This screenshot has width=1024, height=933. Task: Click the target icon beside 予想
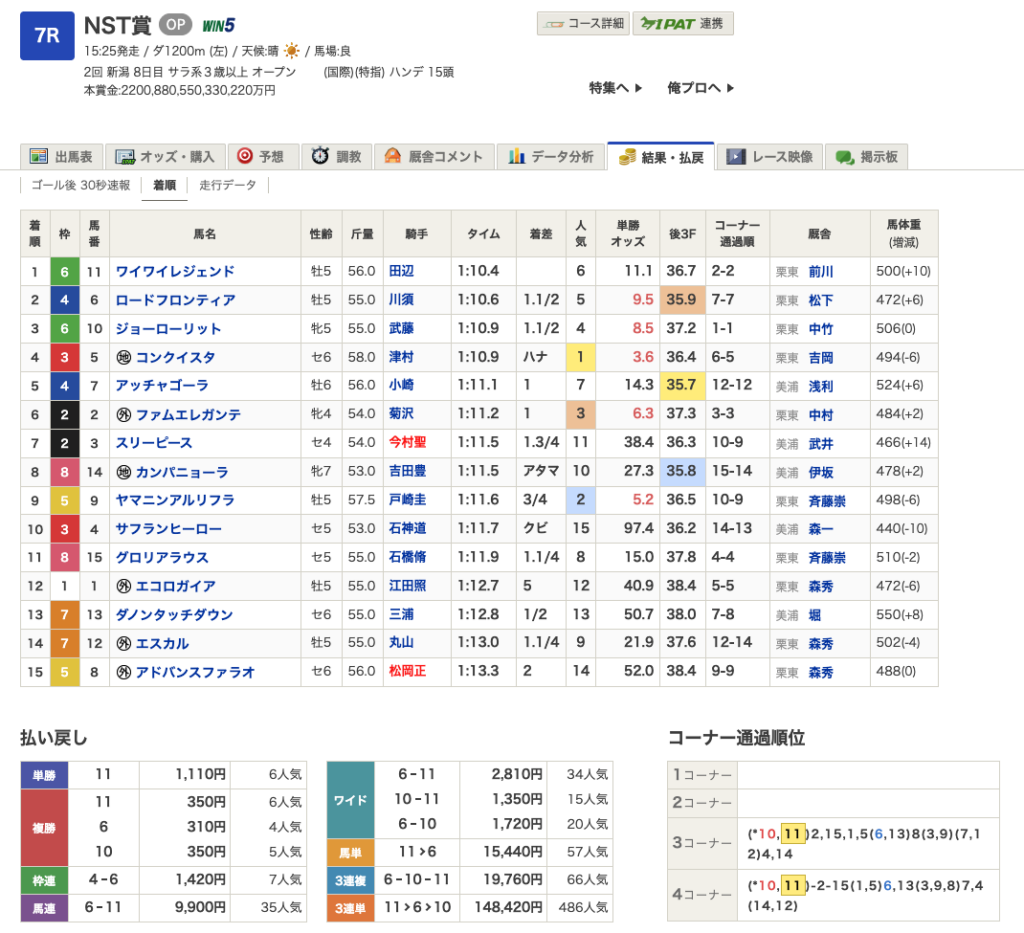coord(245,156)
